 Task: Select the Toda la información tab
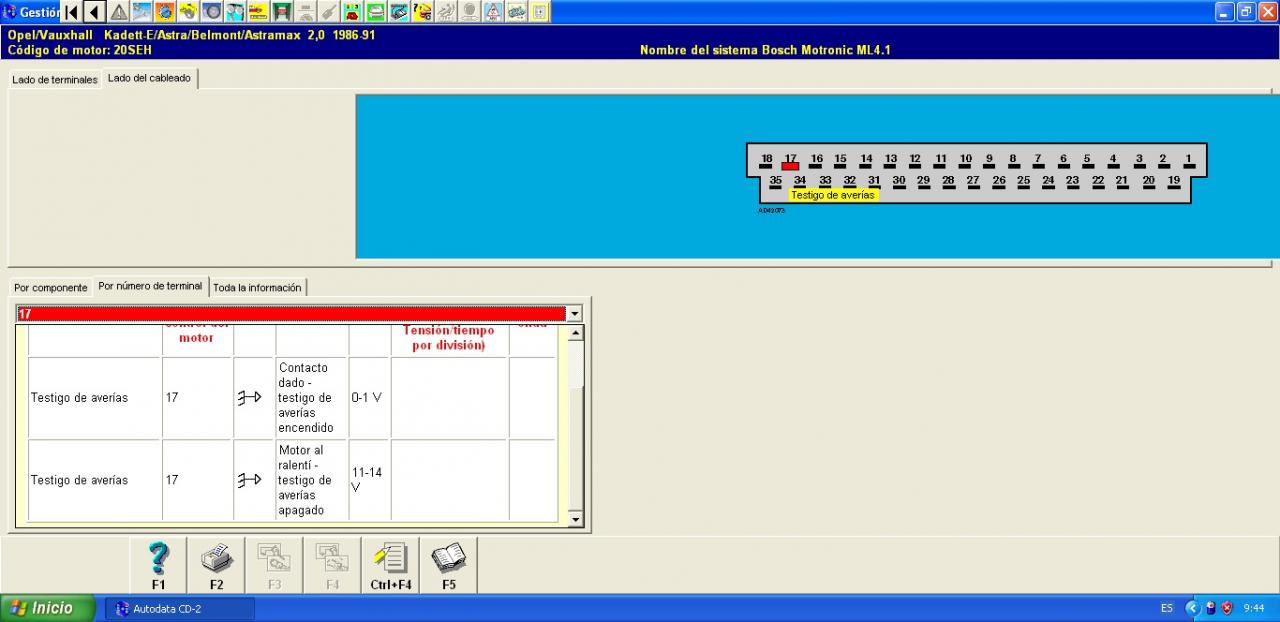pos(257,288)
